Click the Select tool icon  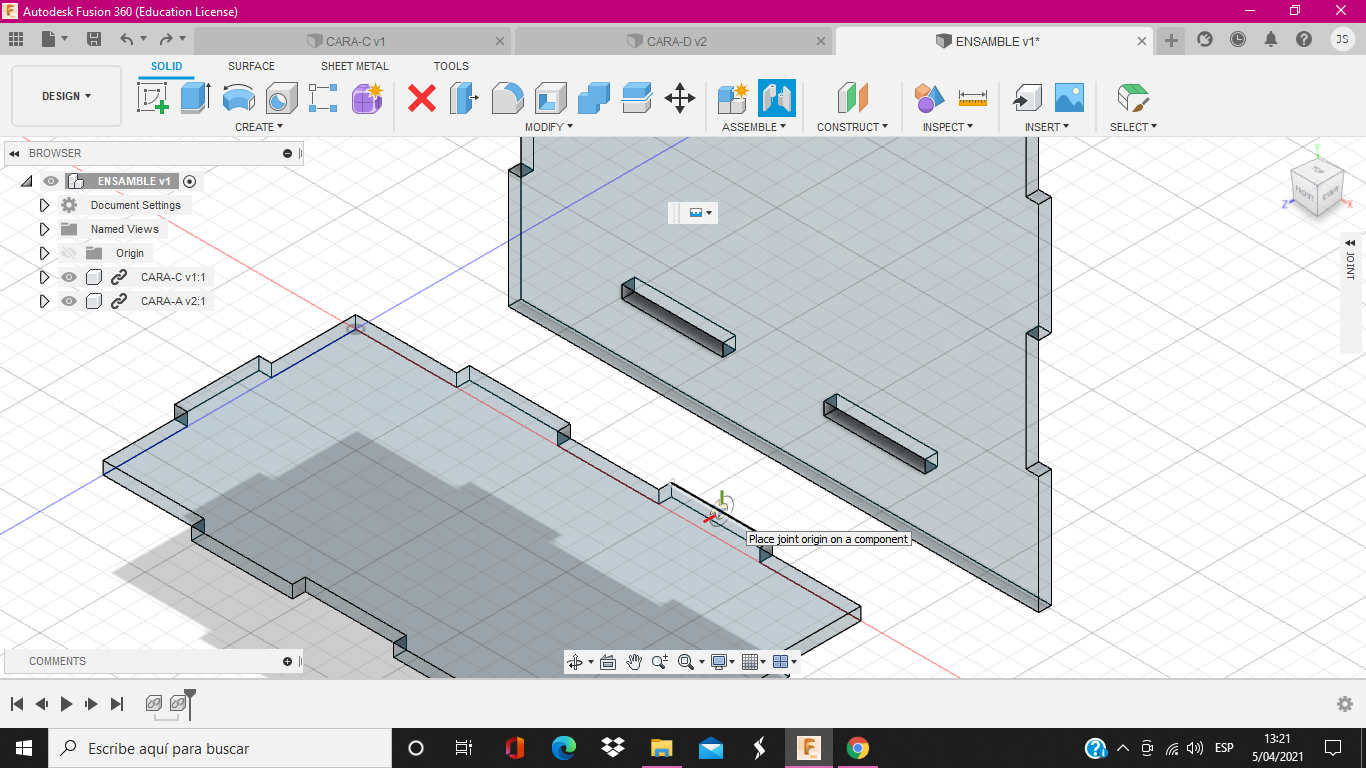coord(1132,98)
